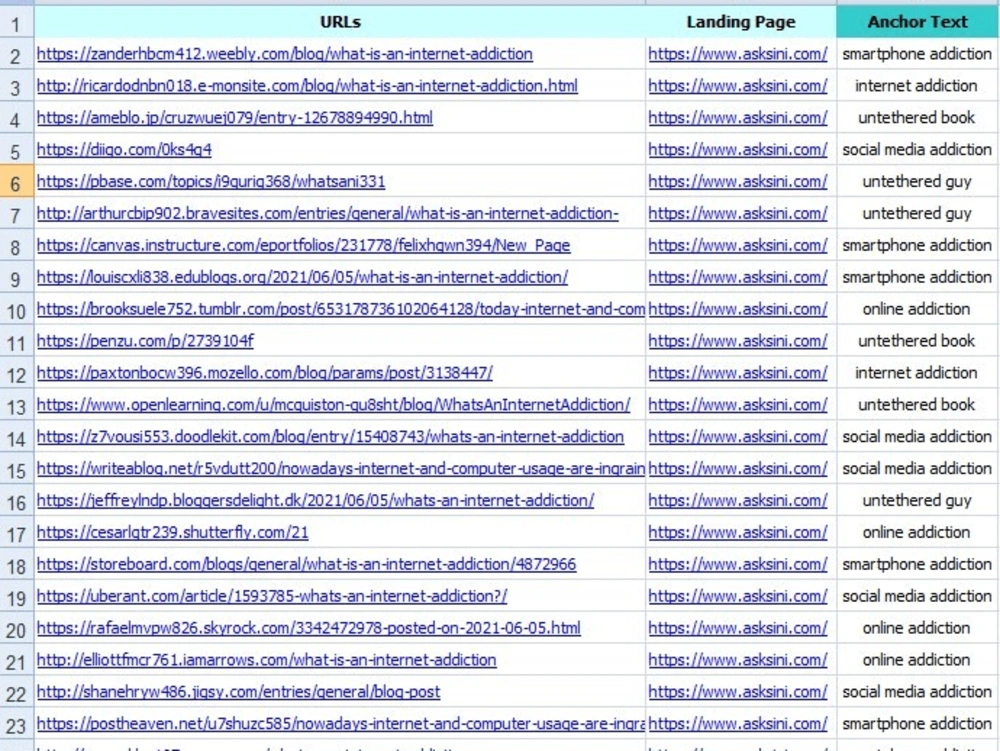Open the arthurcbip902.bravesites.com link
Viewport: 1000px width, 751px height.
328,214
